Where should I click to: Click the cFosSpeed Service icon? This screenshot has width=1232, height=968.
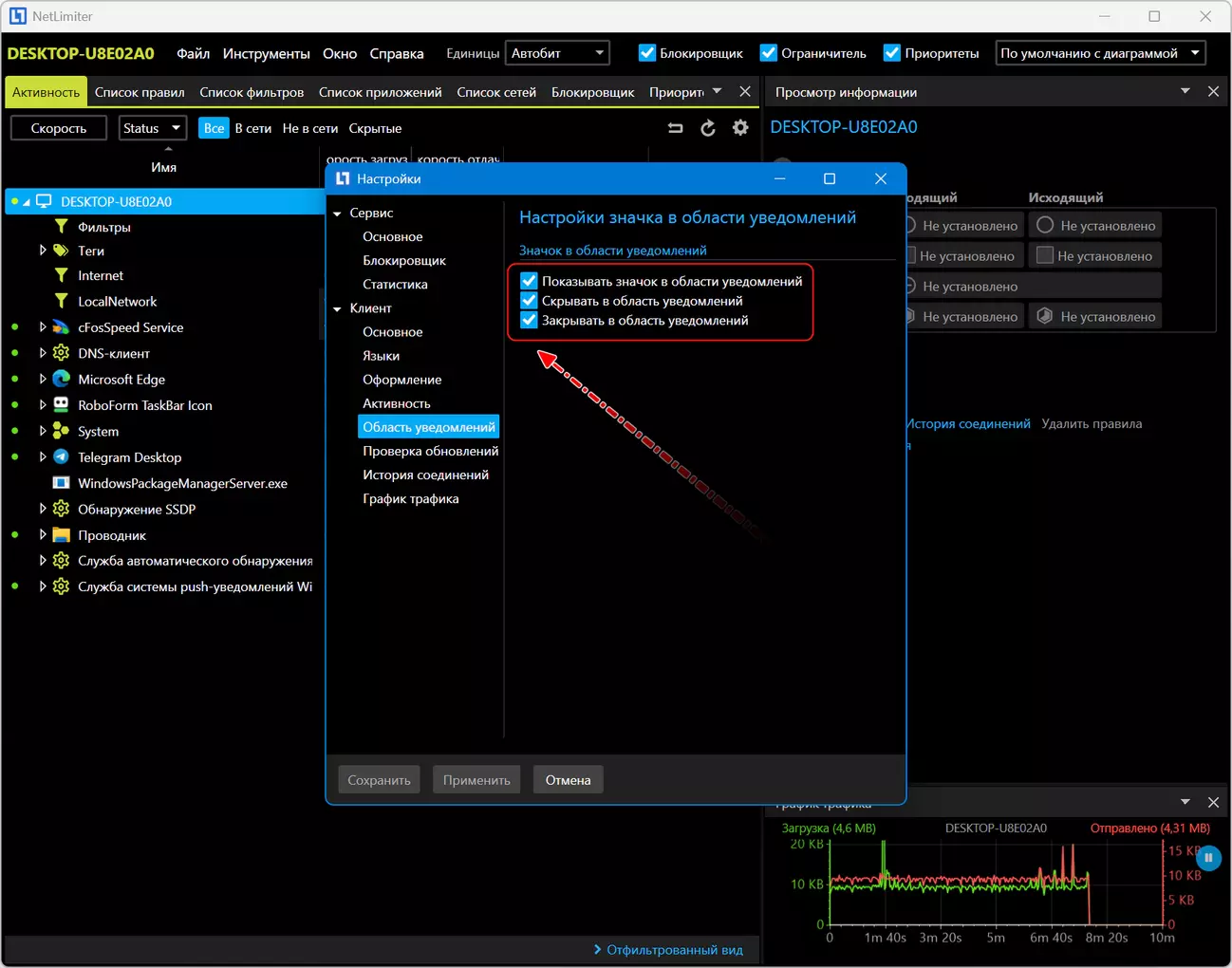(x=61, y=326)
